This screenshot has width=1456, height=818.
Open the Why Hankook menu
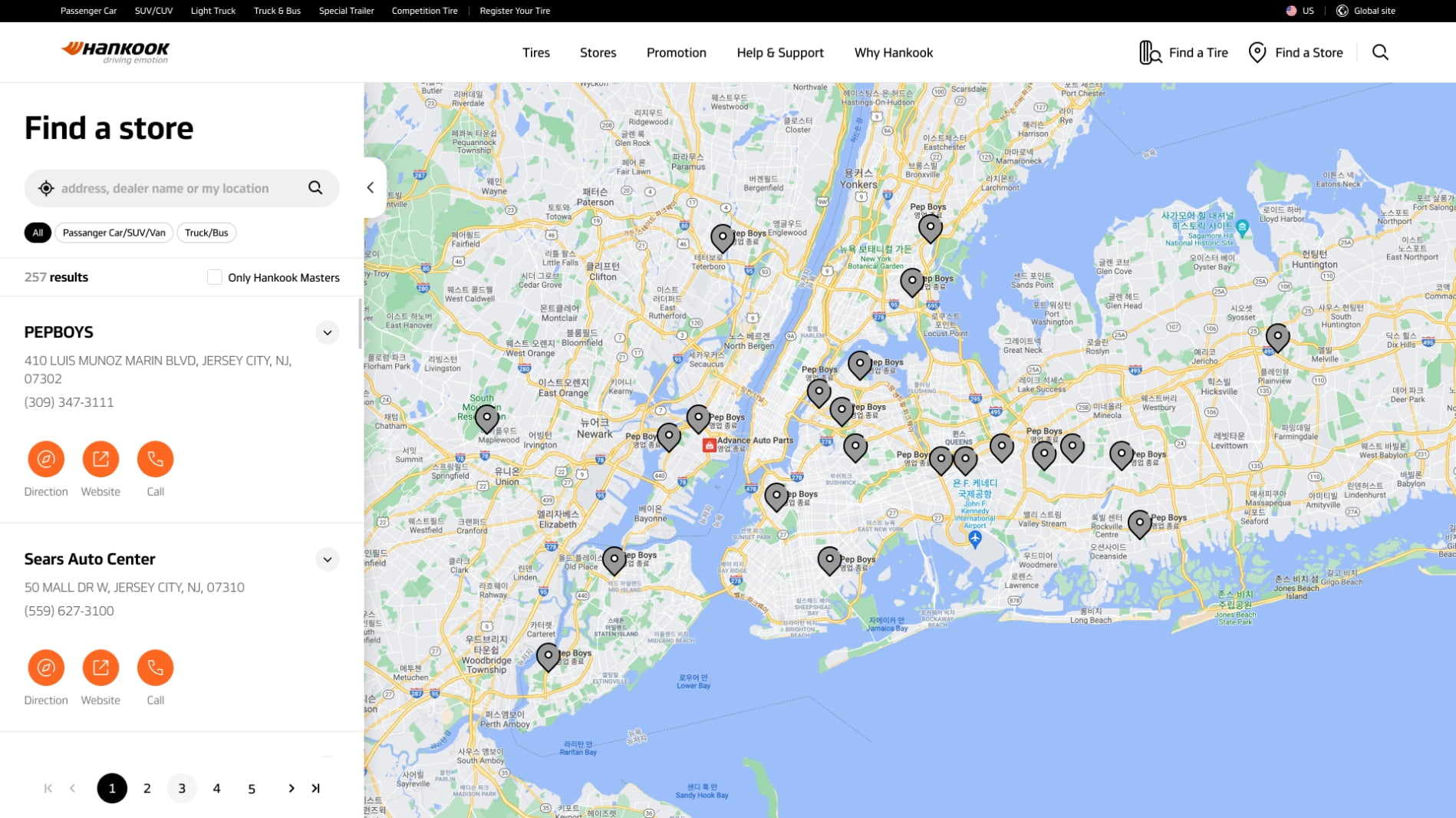(893, 52)
